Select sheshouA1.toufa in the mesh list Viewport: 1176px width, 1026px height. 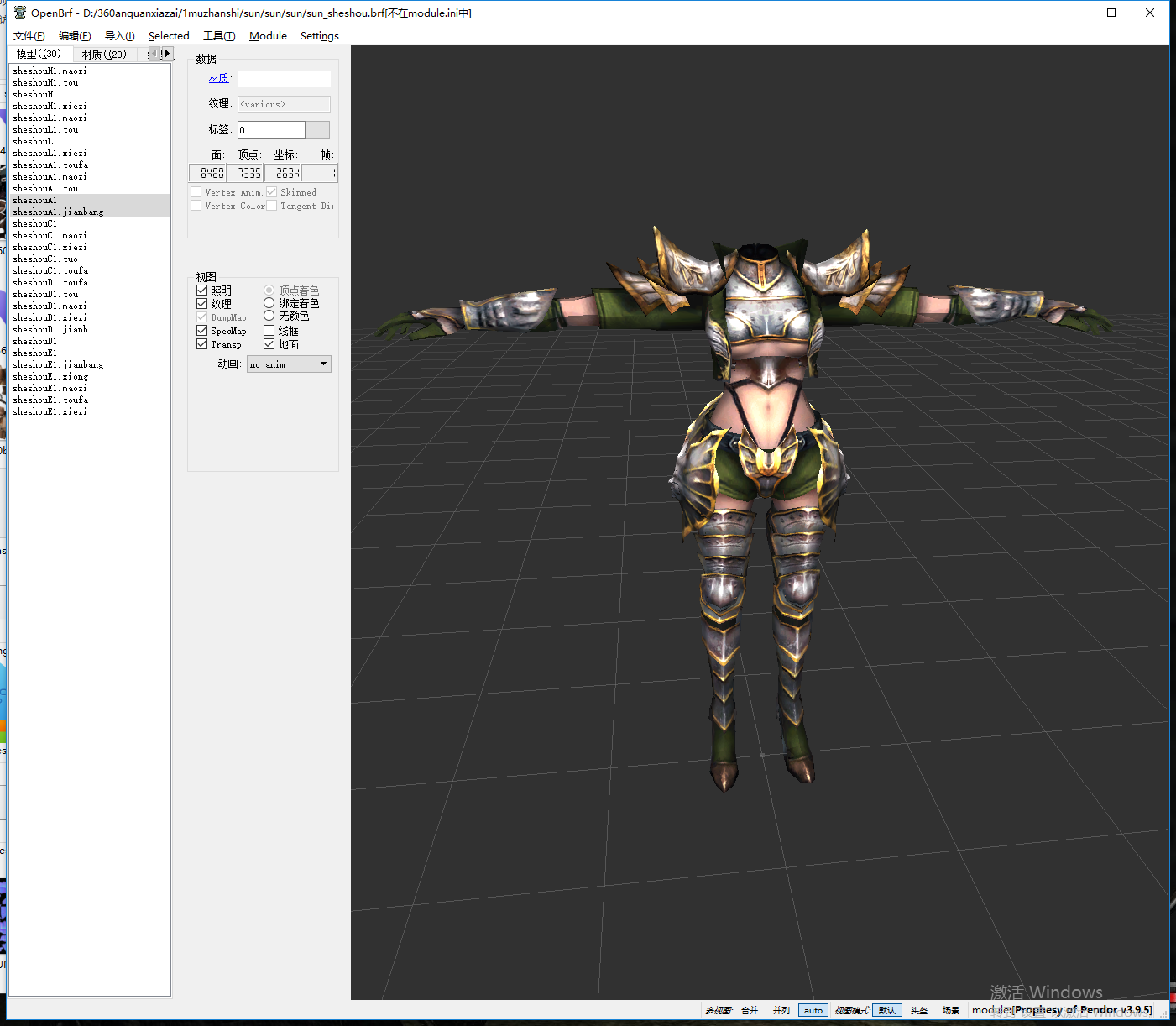click(x=89, y=165)
